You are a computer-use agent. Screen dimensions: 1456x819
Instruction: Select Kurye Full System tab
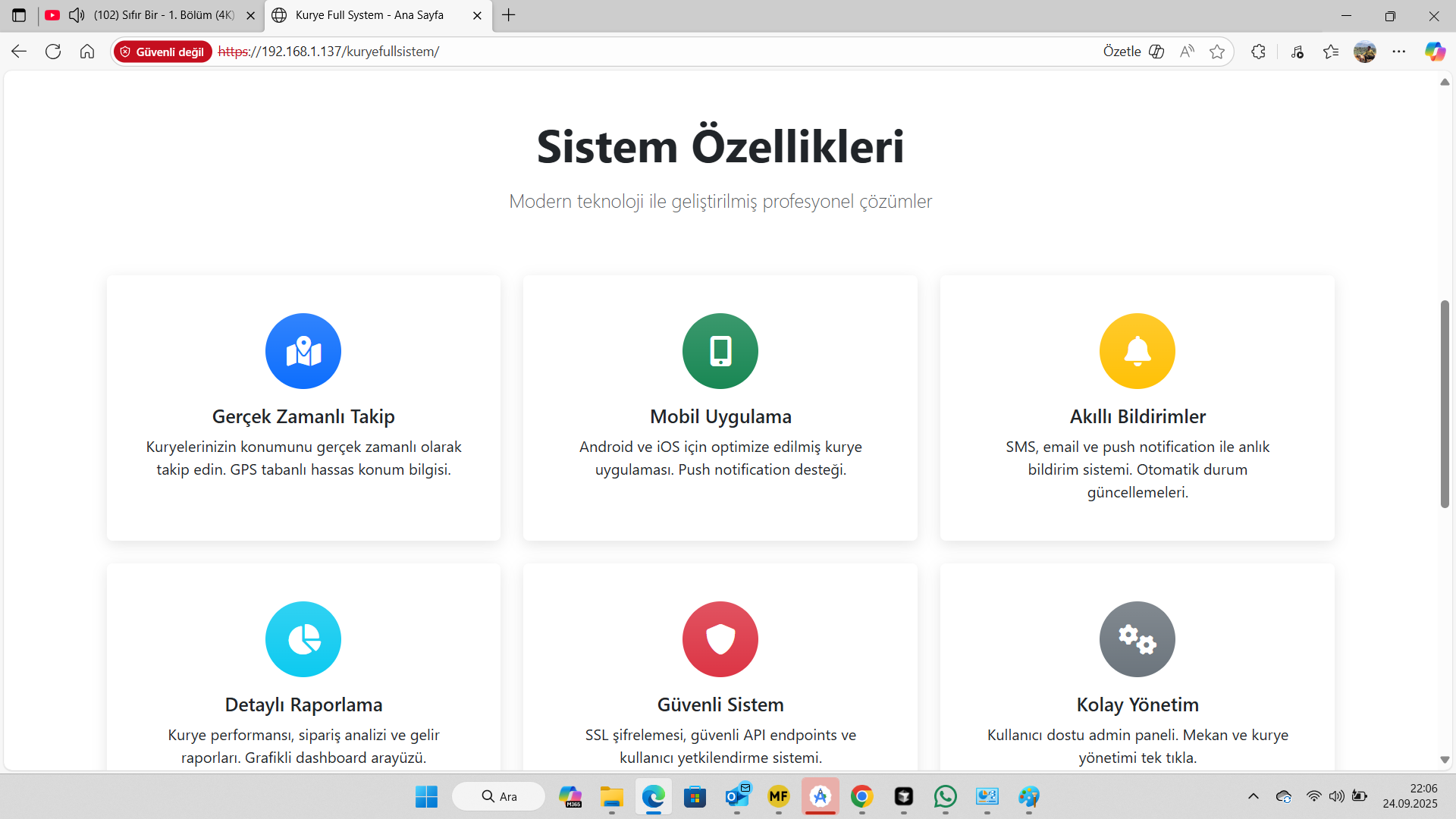click(x=369, y=15)
